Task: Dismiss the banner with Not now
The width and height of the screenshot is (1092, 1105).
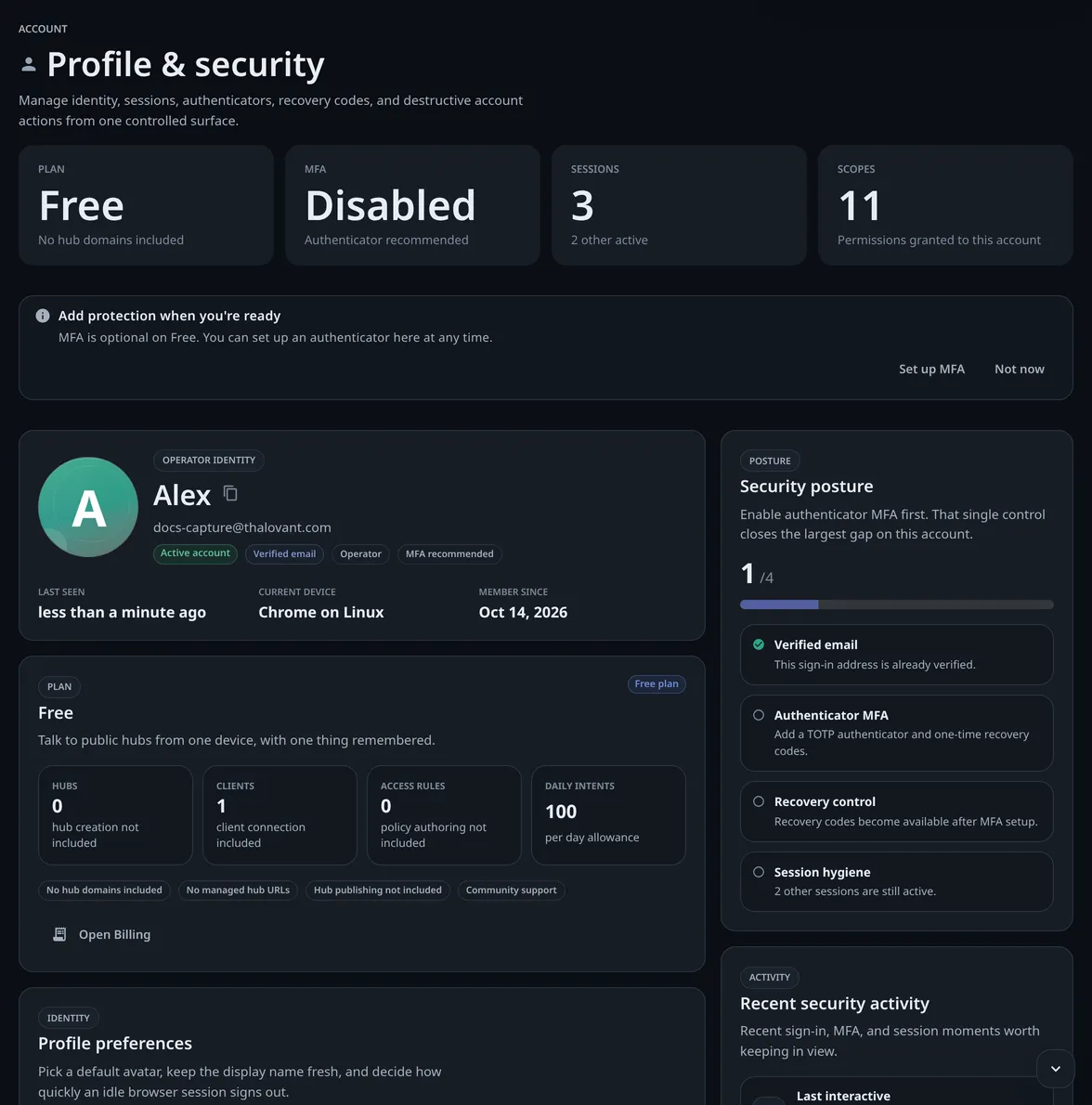Action: 1020,370
